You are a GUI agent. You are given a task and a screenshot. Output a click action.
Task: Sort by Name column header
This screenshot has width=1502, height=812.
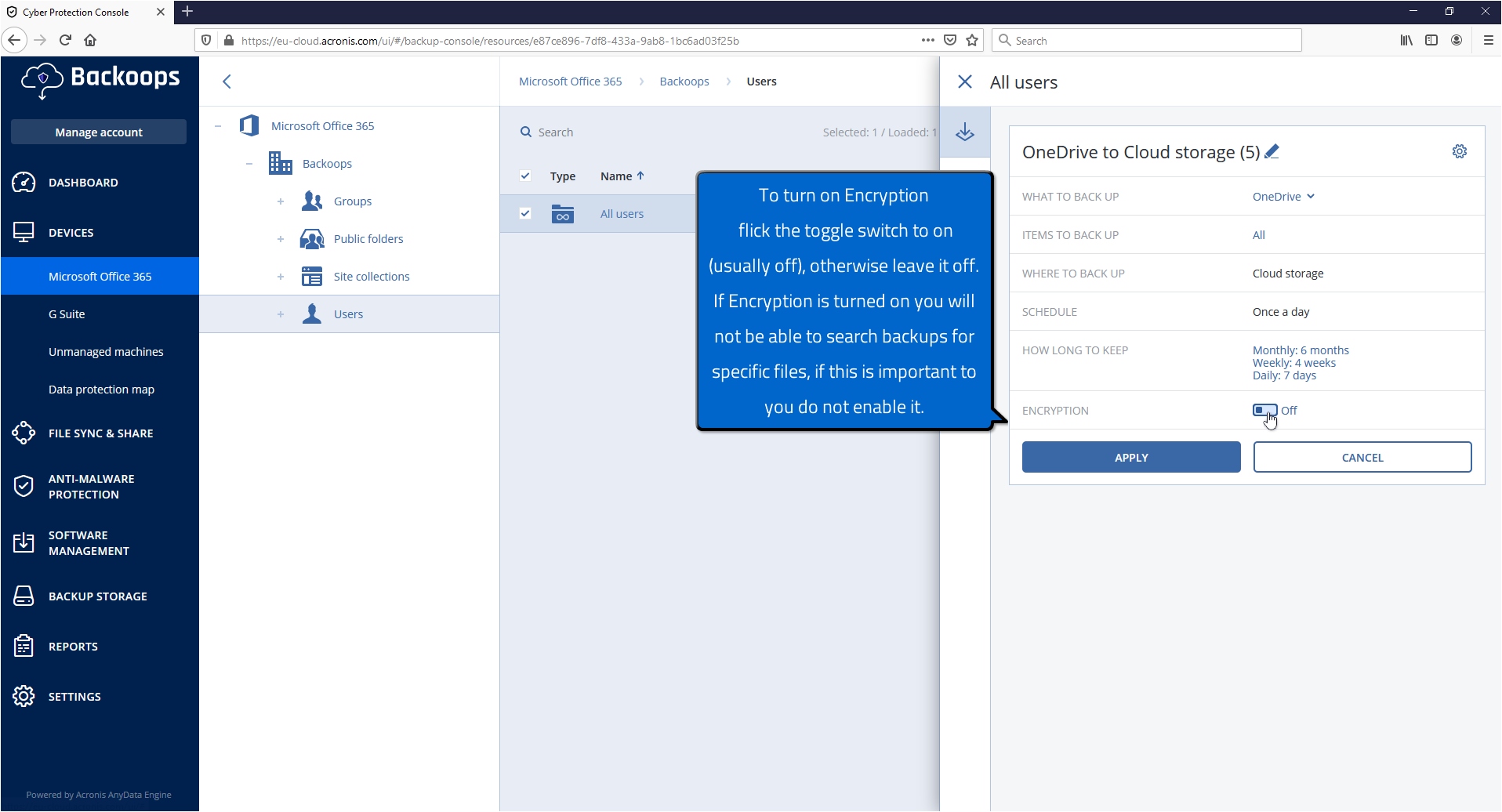[622, 176]
